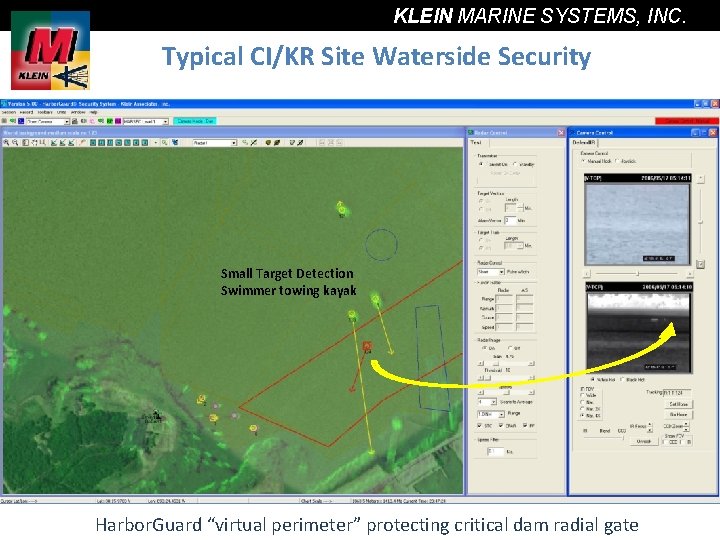Click the pencil icon in chart toolbar

pos(83,143)
